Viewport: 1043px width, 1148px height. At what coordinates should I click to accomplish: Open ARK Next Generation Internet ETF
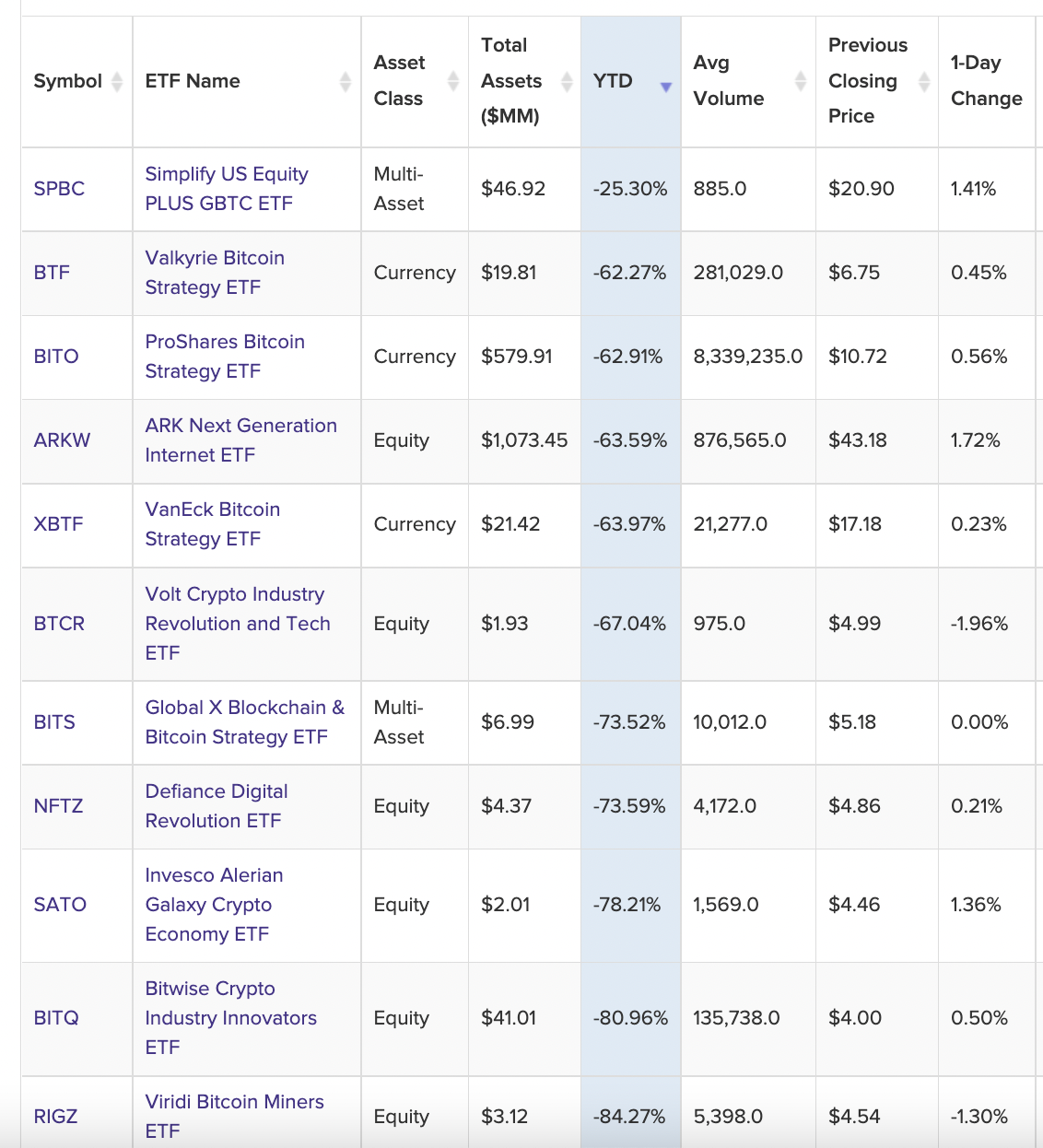240,440
